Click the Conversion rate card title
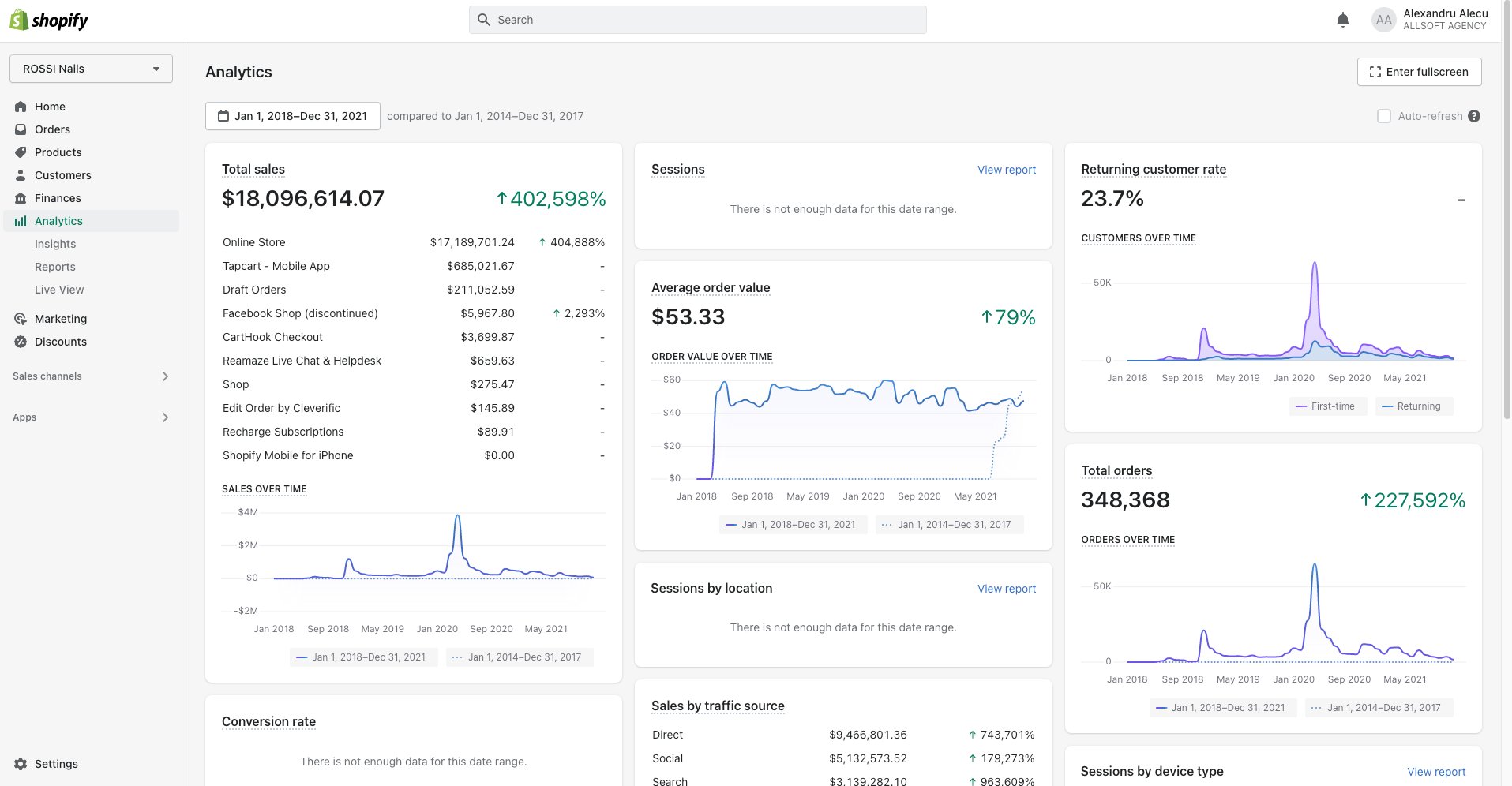 268,721
